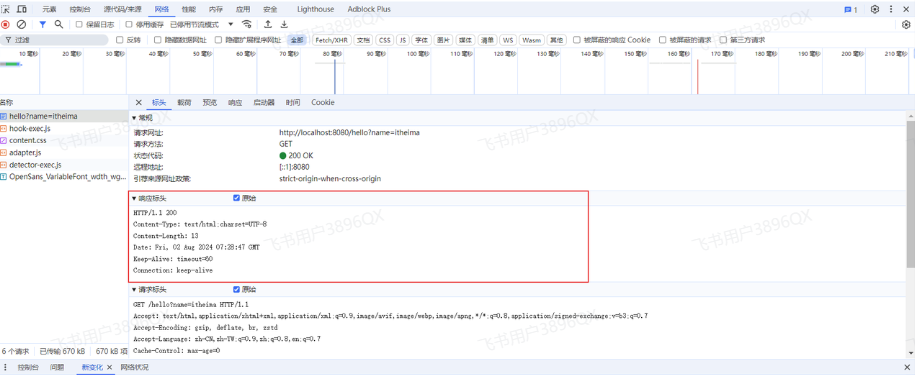Switch to the 预览 details tab
The image size is (915, 375).
(209, 102)
